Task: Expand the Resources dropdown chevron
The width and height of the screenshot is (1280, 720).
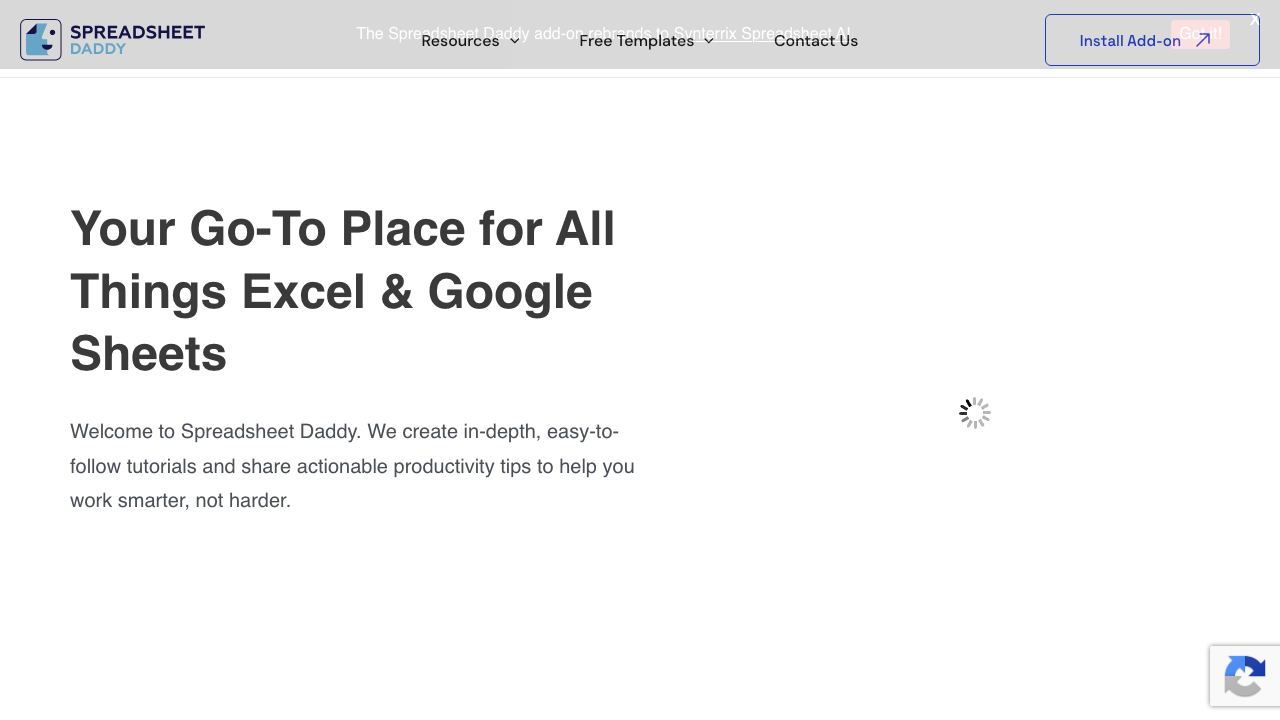Action: tap(514, 41)
